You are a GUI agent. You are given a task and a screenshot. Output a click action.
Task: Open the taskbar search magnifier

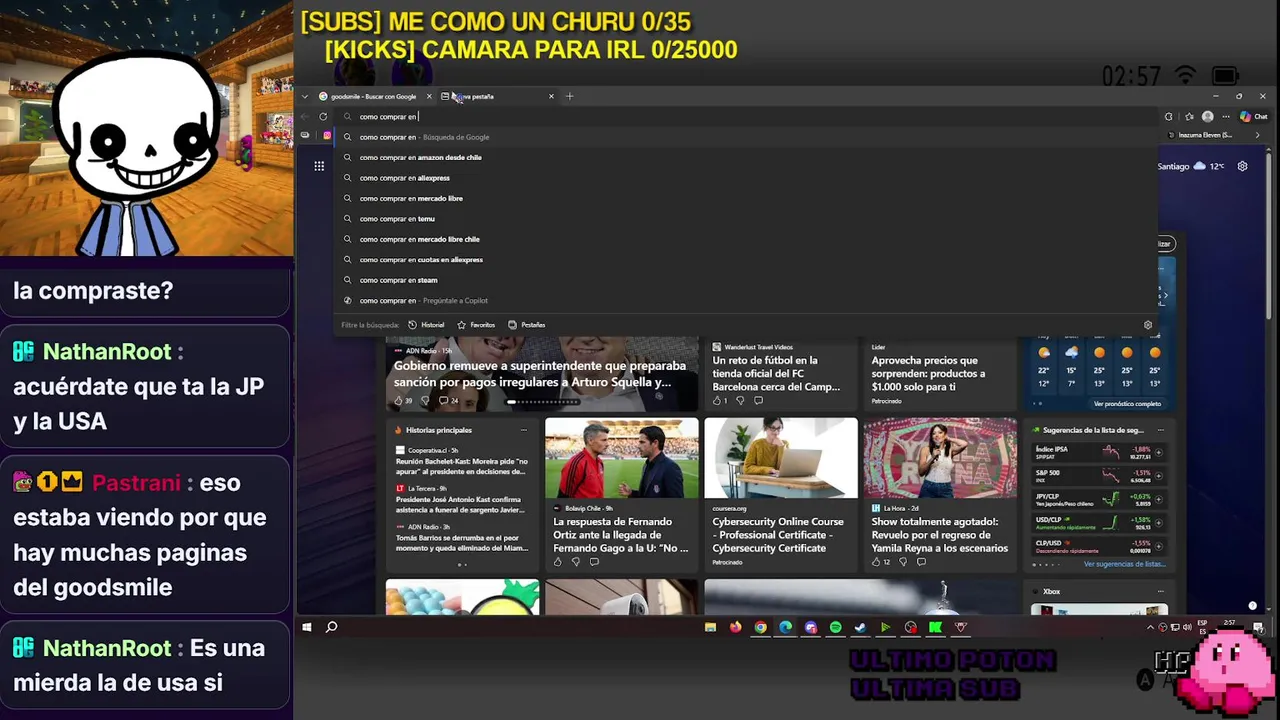point(332,627)
